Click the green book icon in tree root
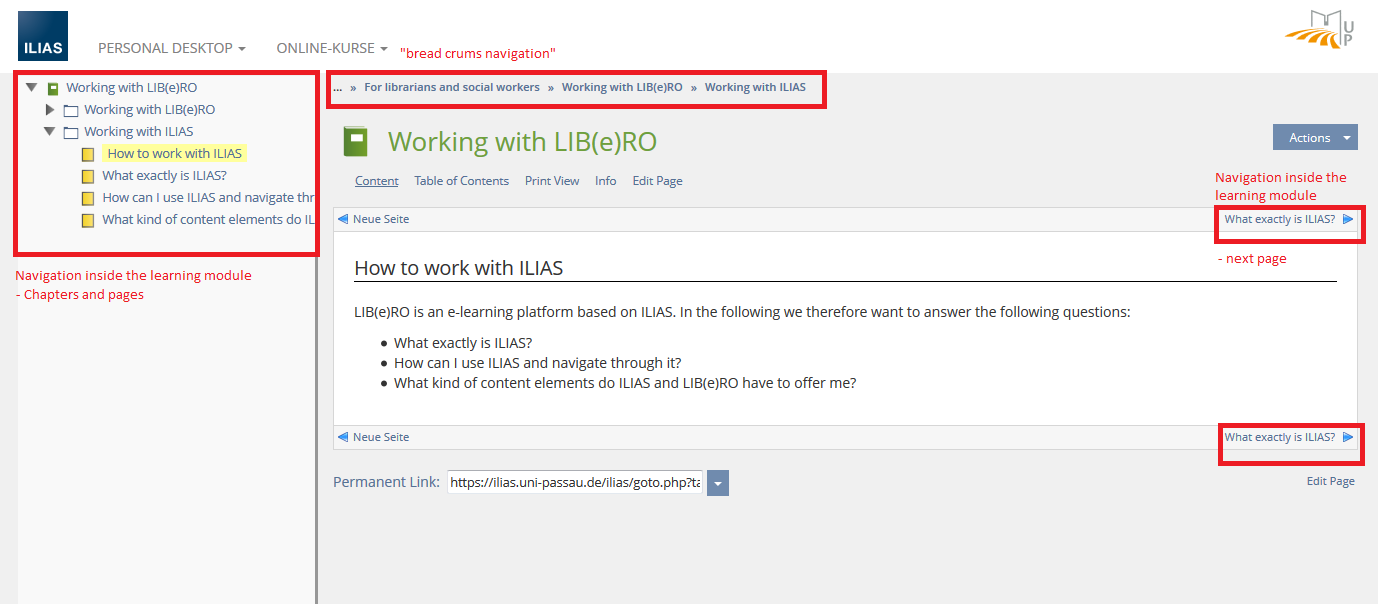This screenshot has width=1378, height=604. pyautogui.click(x=53, y=88)
